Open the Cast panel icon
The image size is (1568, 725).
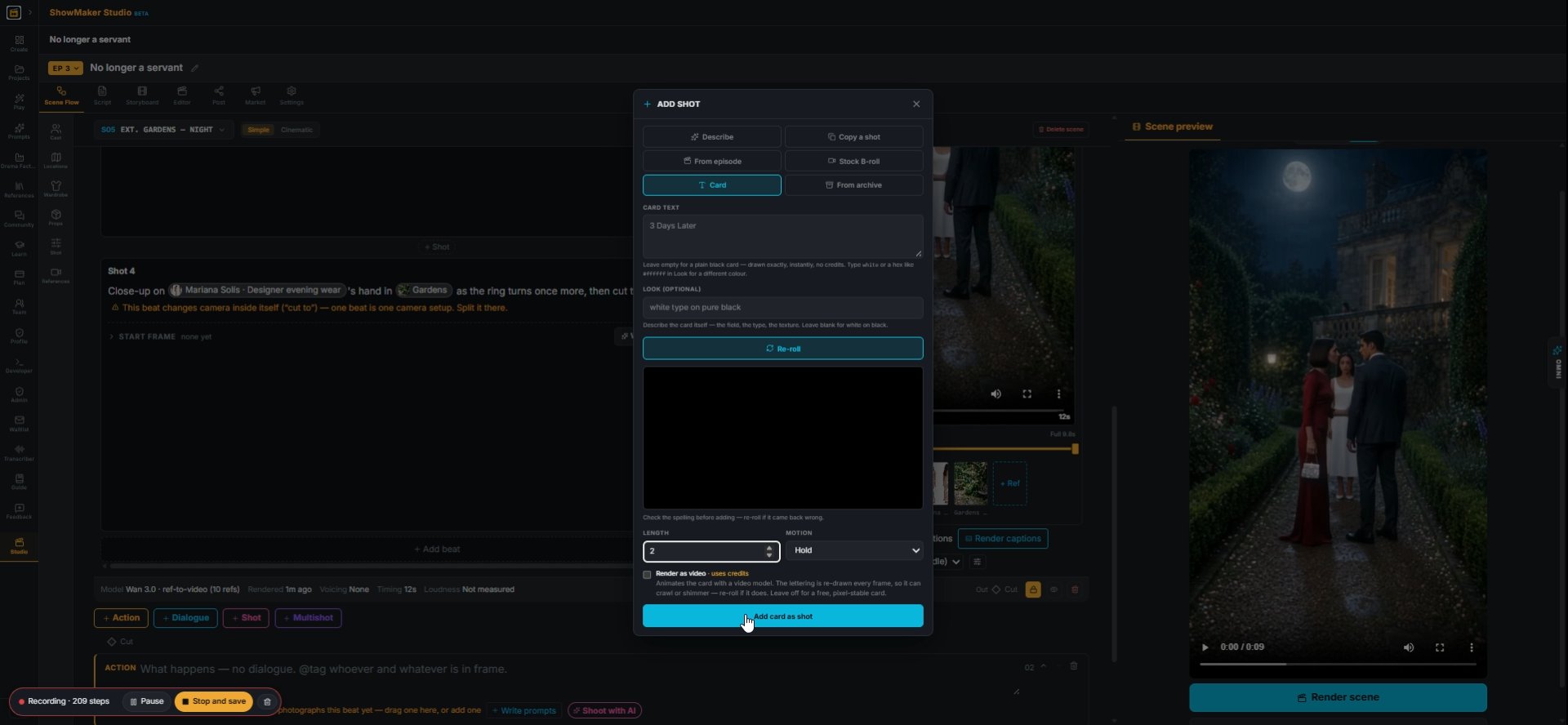(56, 131)
